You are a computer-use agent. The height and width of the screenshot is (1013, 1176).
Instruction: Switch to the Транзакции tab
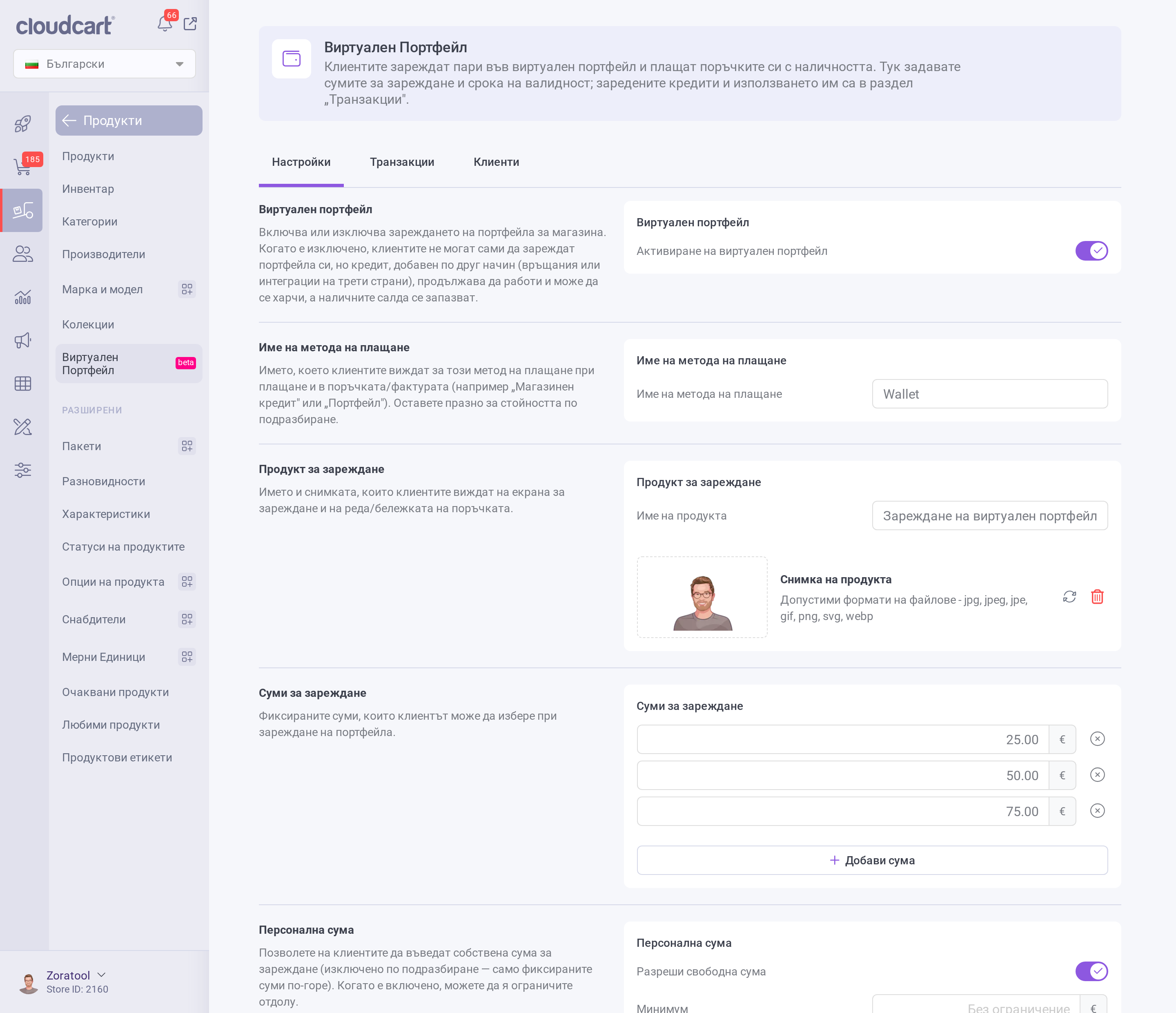tap(402, 163)
